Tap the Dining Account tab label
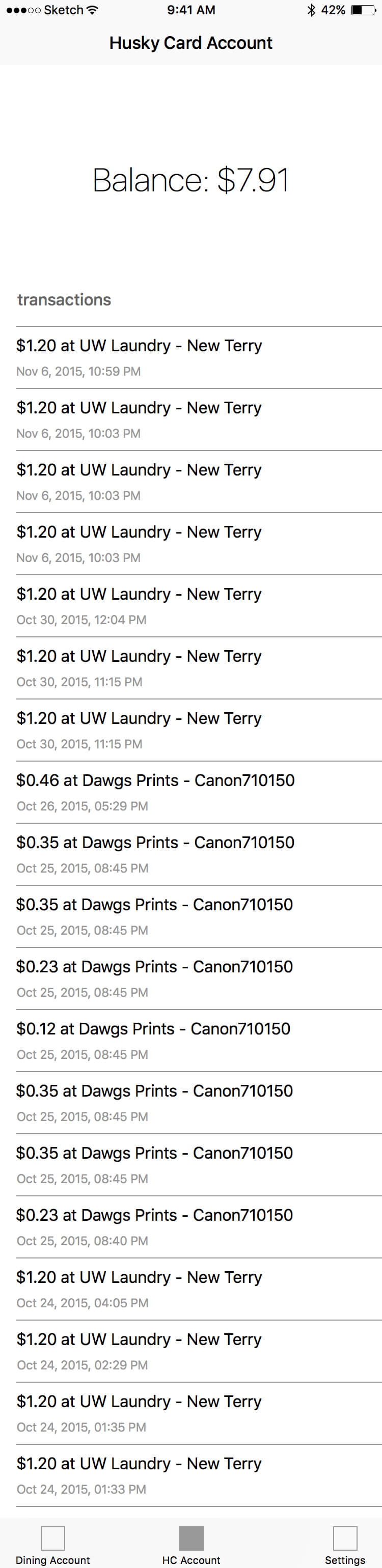 pyautogui.click(x=53, y=1559)
